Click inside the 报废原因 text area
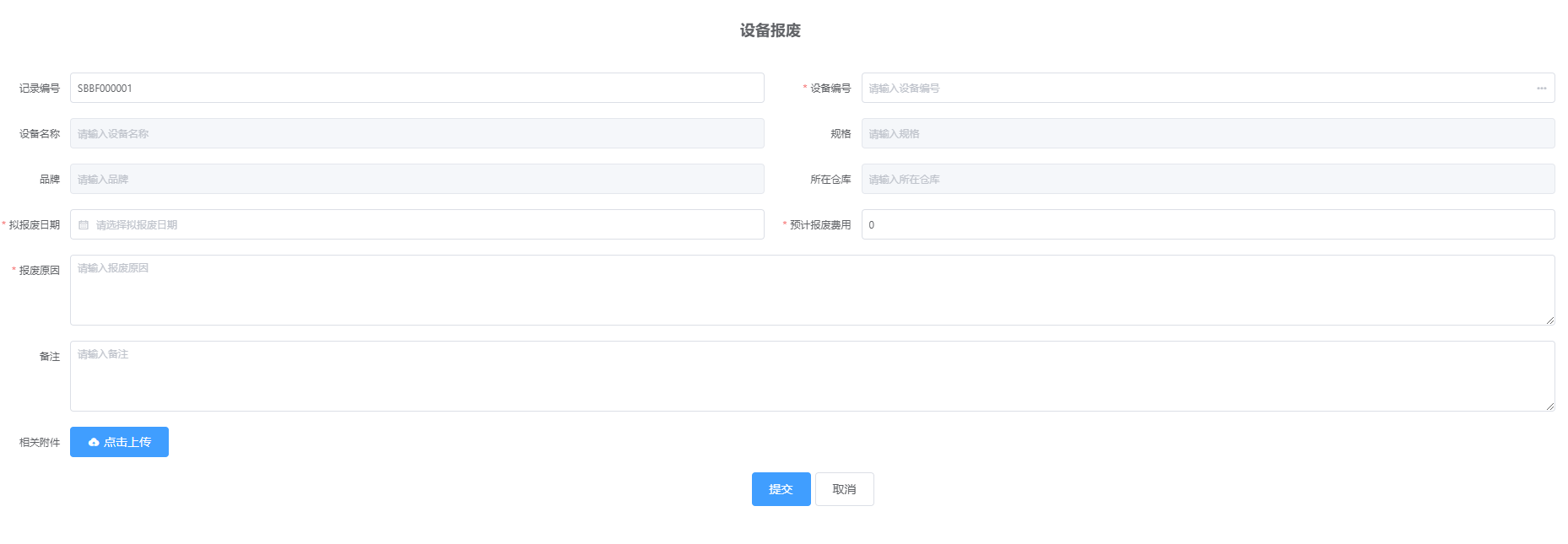1568x544 pixels. point(810,290)
